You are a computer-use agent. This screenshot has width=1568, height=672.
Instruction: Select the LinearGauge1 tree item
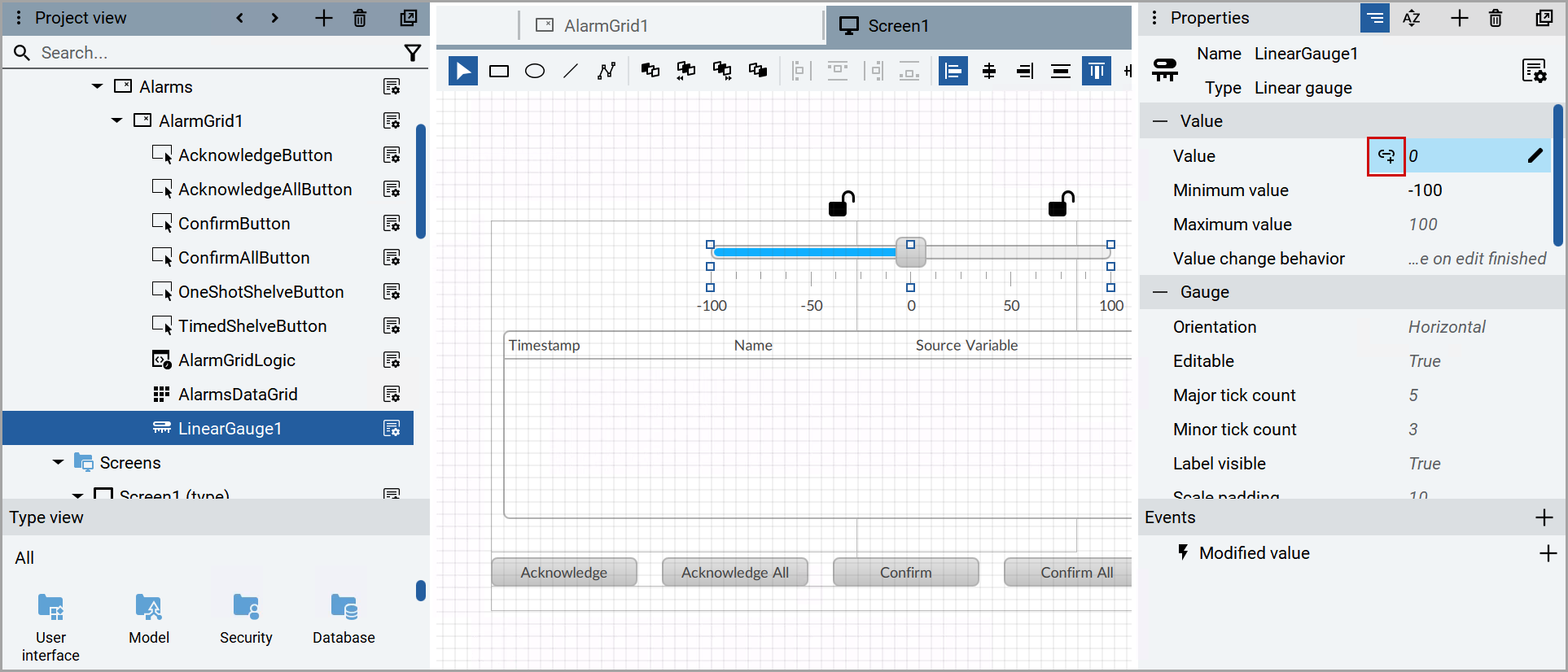(208, 428)
